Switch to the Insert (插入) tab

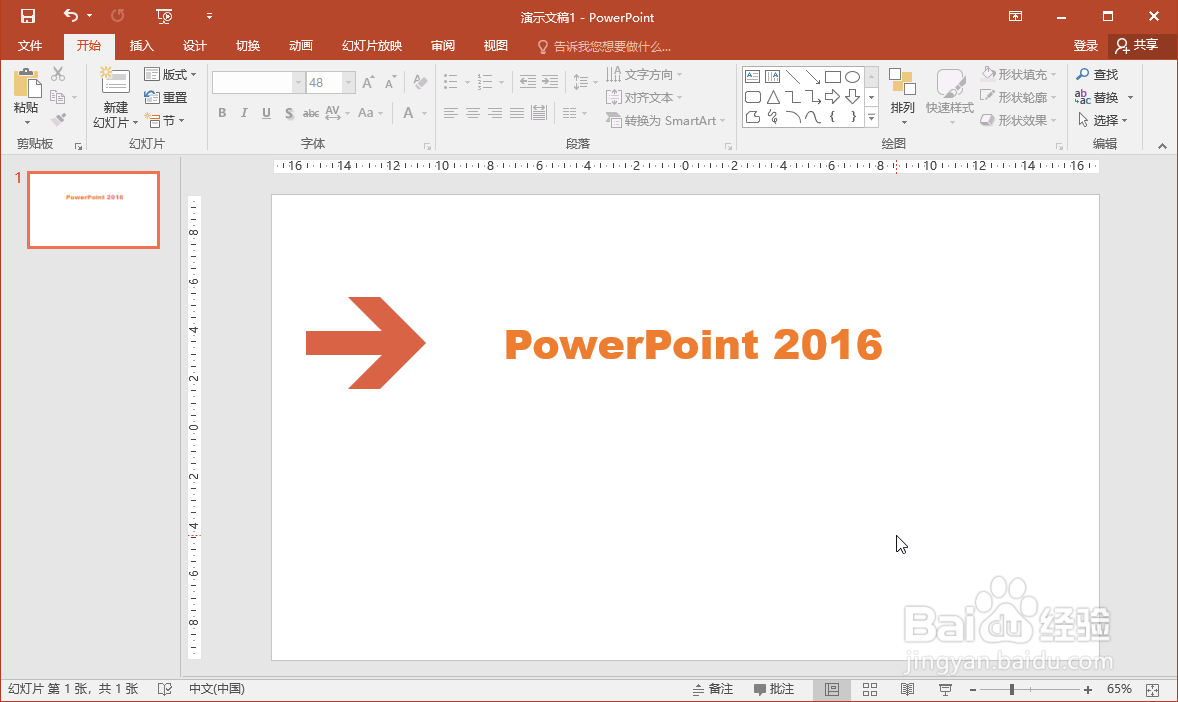141,46
